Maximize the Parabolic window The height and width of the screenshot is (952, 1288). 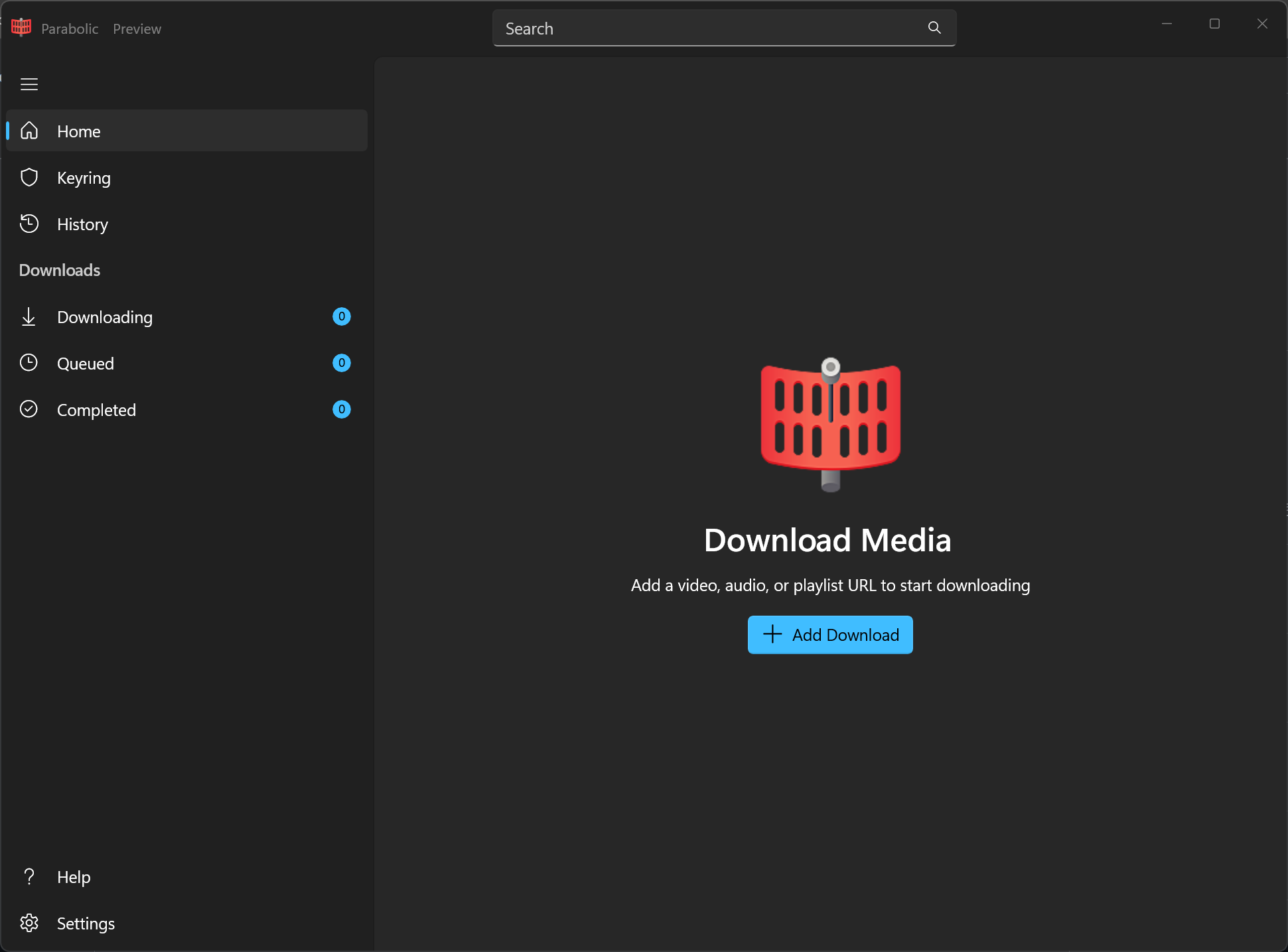[1214, 24]
